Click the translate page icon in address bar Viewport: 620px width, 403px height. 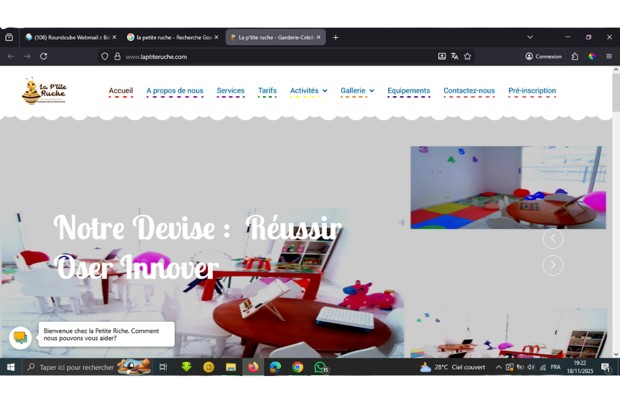454,56
